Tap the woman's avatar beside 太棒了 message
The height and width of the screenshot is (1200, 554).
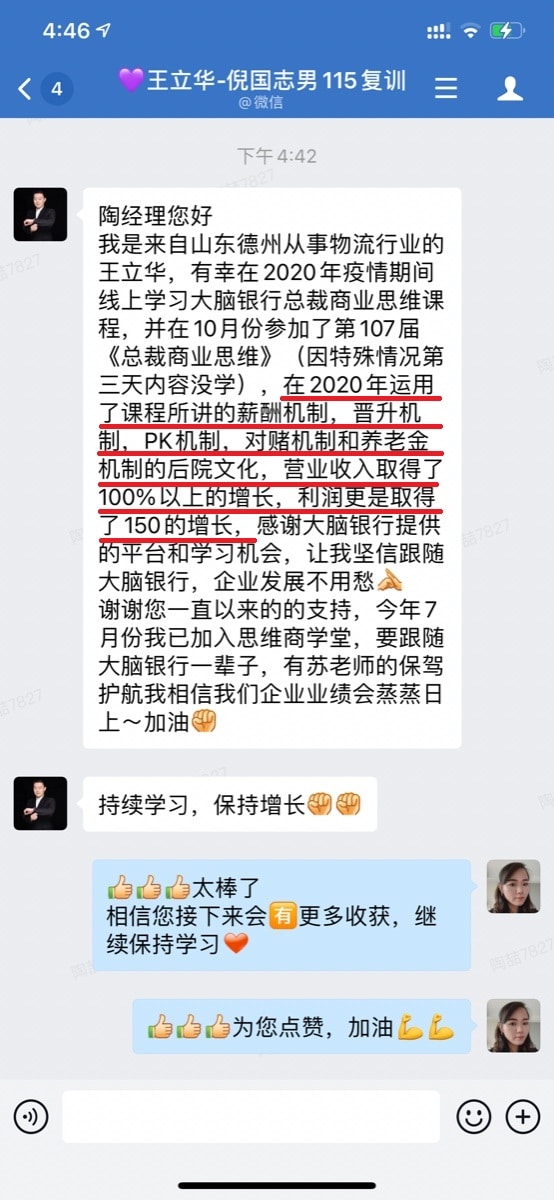[513, 886]
